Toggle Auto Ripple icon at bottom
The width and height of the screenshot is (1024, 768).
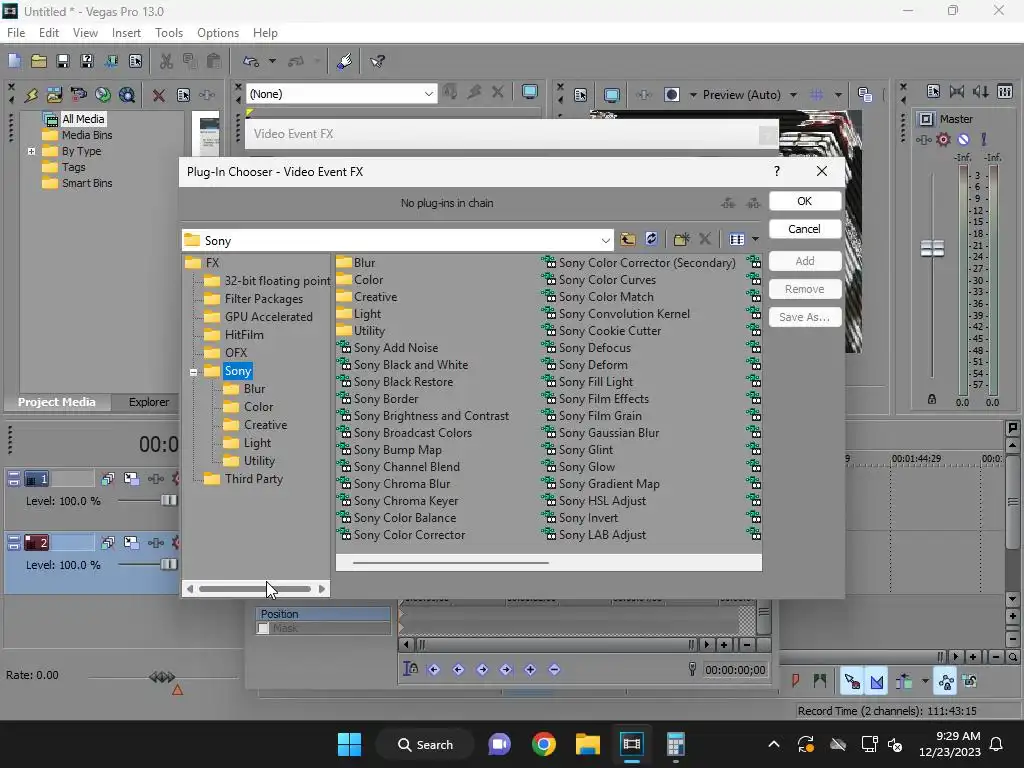904,682
